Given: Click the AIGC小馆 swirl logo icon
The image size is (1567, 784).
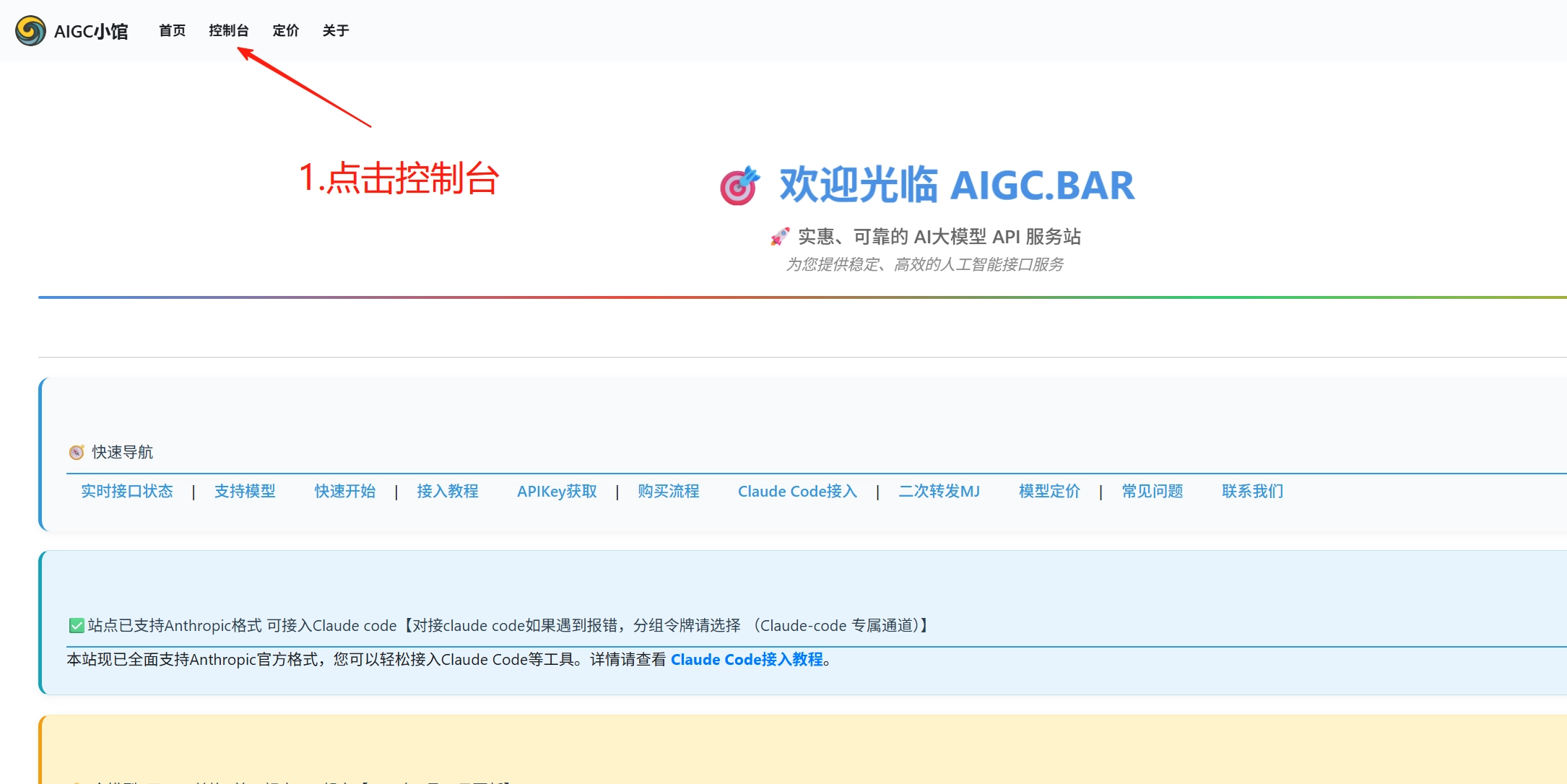Looking at the screenshot, I should click(30, 30).
